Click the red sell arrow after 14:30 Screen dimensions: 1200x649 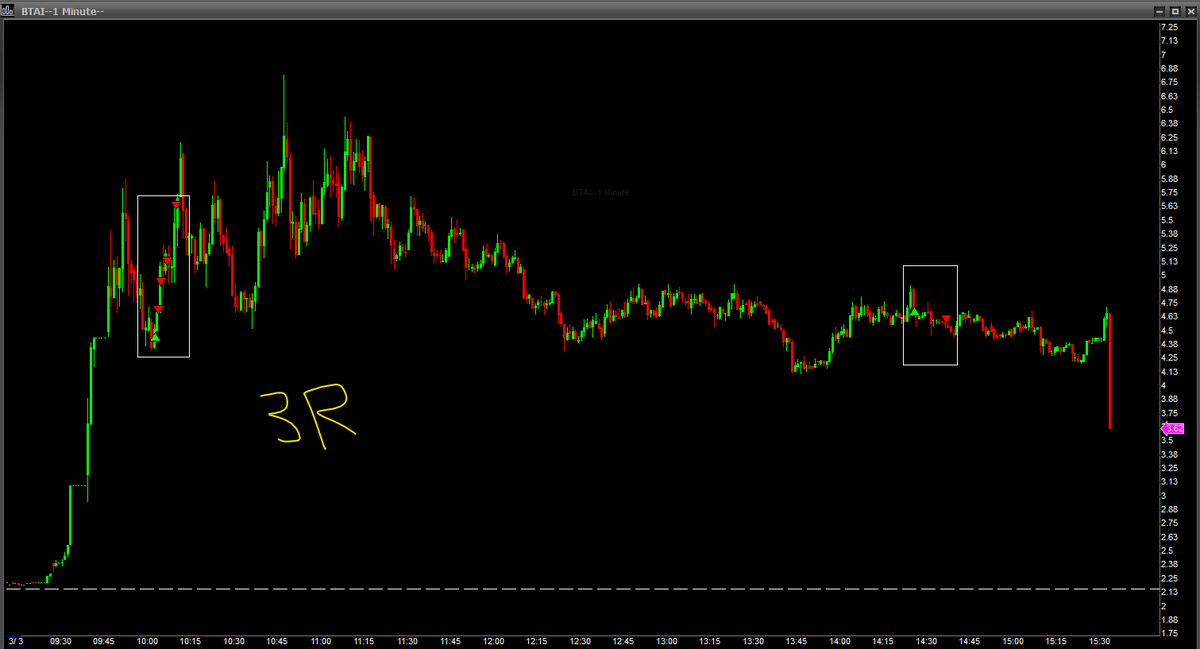[946, 319]
